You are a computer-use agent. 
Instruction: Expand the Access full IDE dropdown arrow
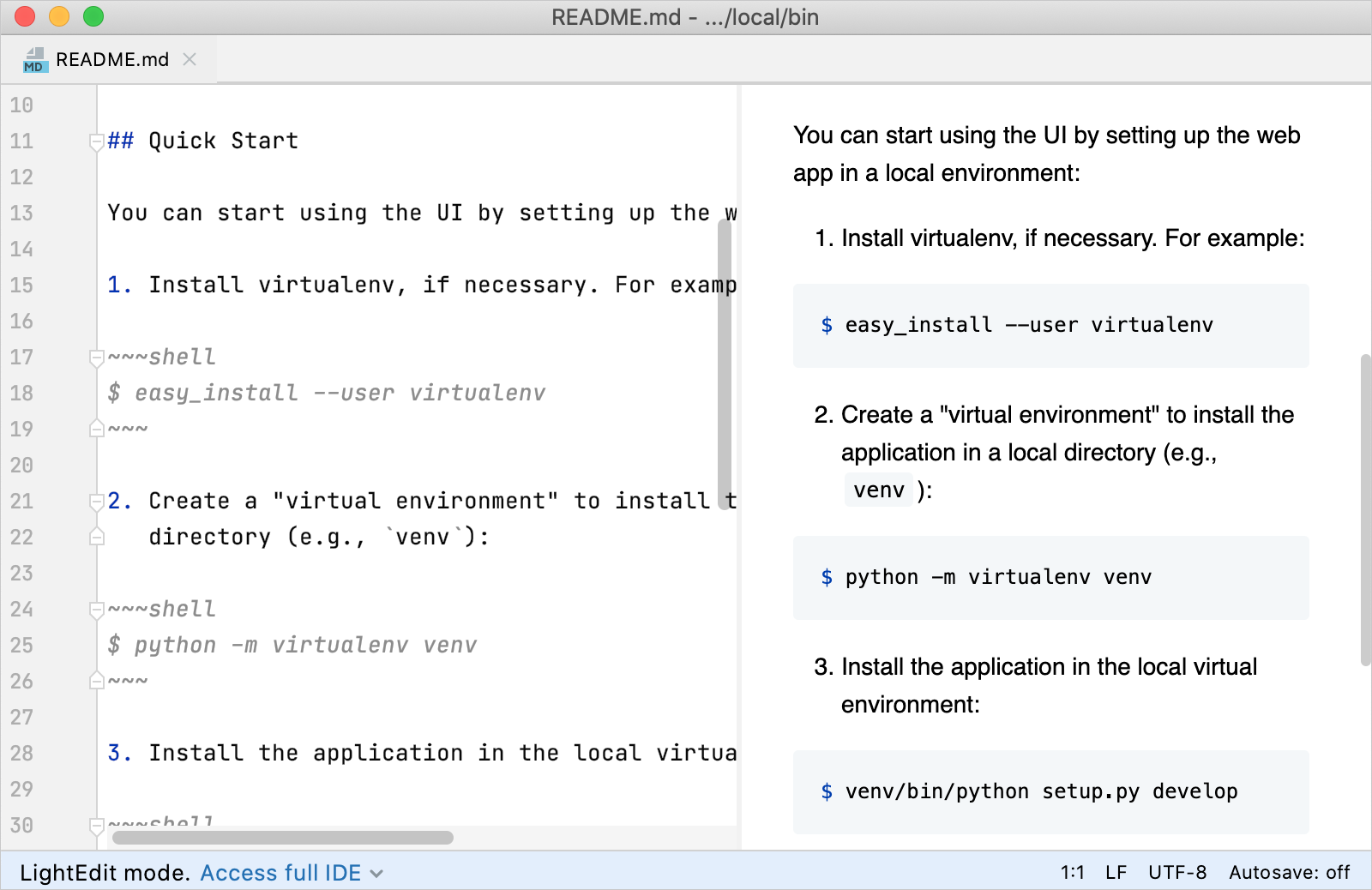coord(376,874)
